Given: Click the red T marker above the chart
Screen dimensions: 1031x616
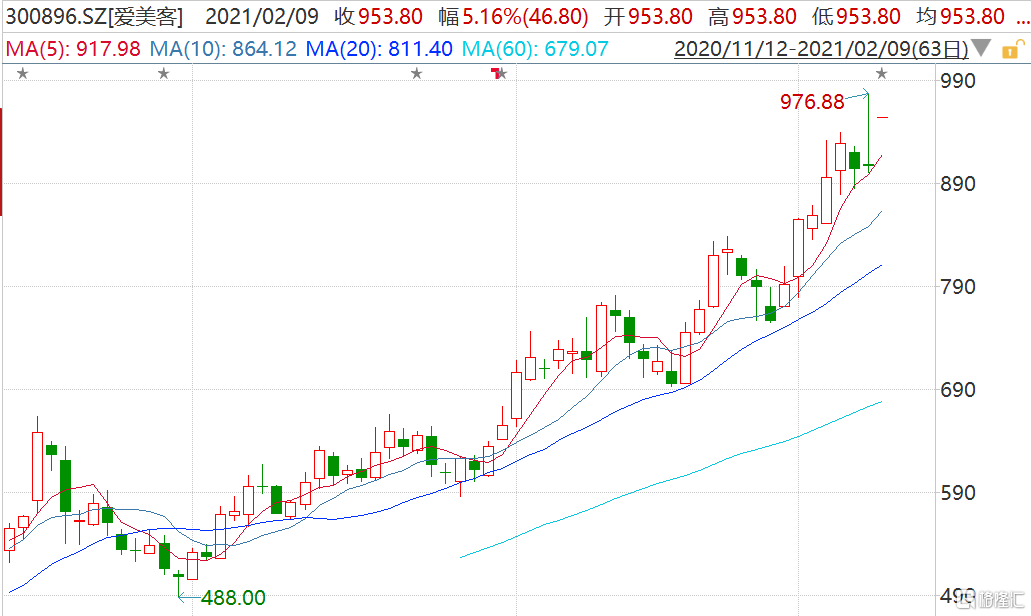Looking at the screenshot, I should [495, 73].
